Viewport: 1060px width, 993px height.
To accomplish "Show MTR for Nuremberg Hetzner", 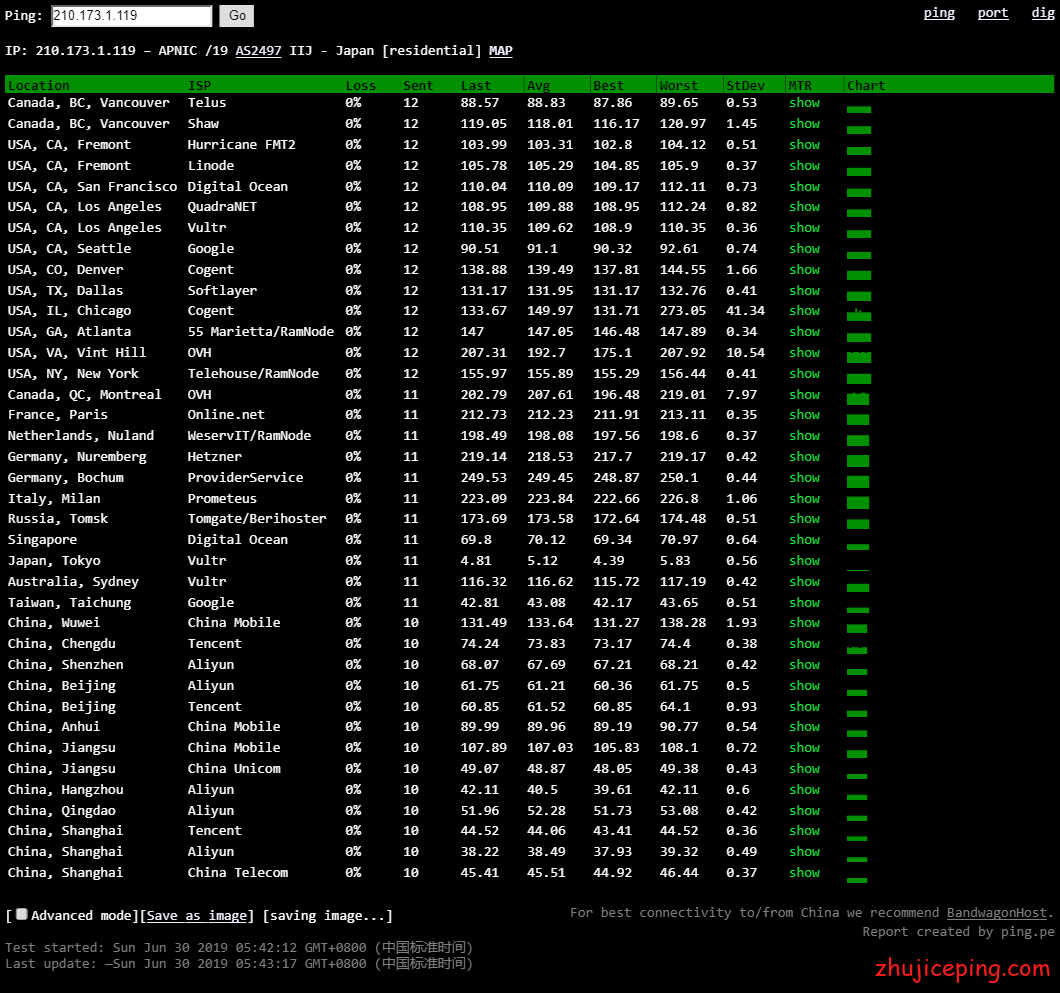I will [x=804, y=457].
